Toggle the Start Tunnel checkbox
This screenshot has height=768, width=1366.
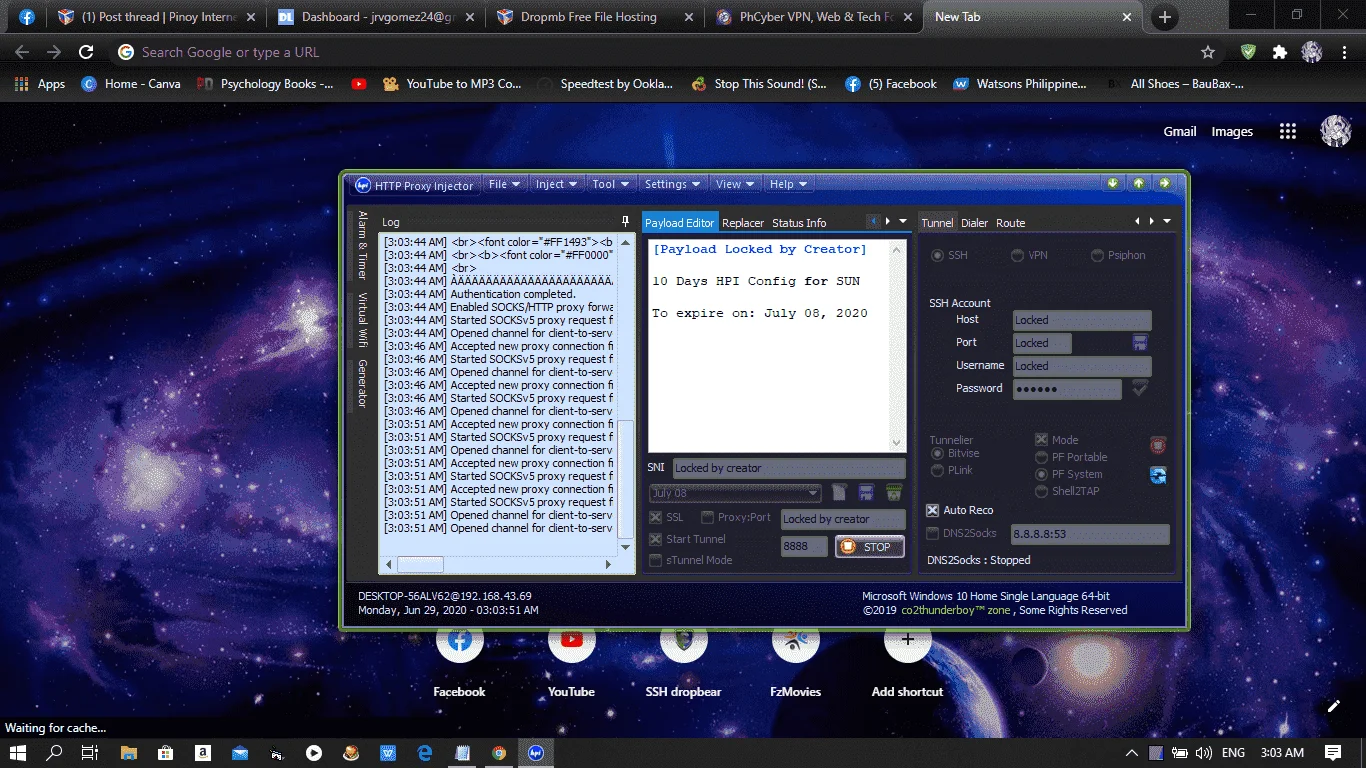(656, 539)
